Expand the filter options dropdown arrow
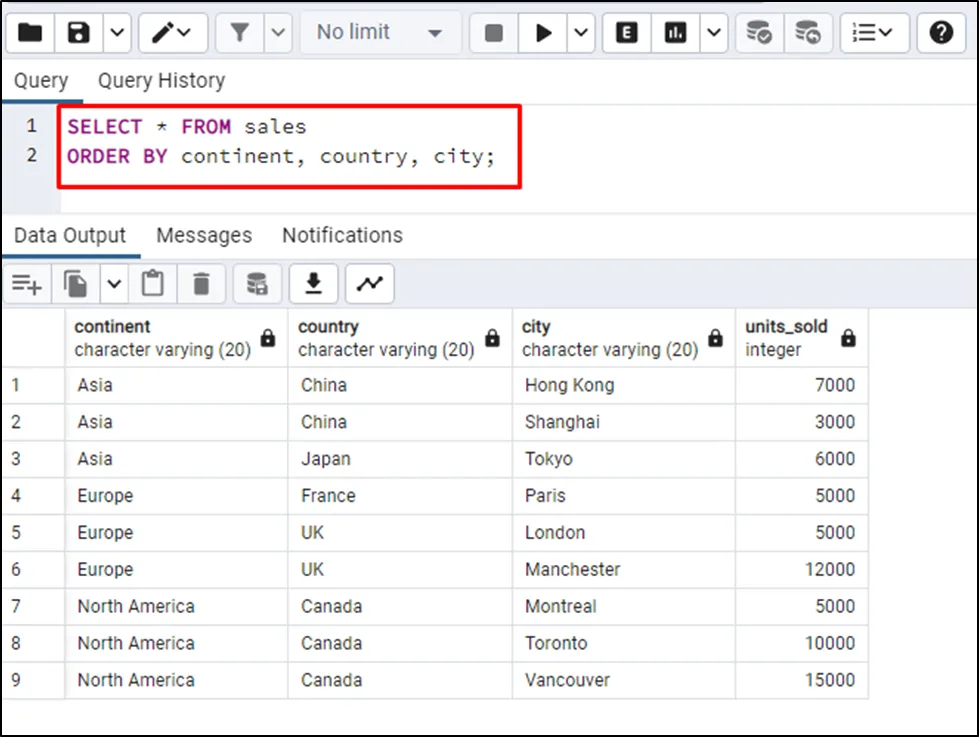 coord(278,33)
